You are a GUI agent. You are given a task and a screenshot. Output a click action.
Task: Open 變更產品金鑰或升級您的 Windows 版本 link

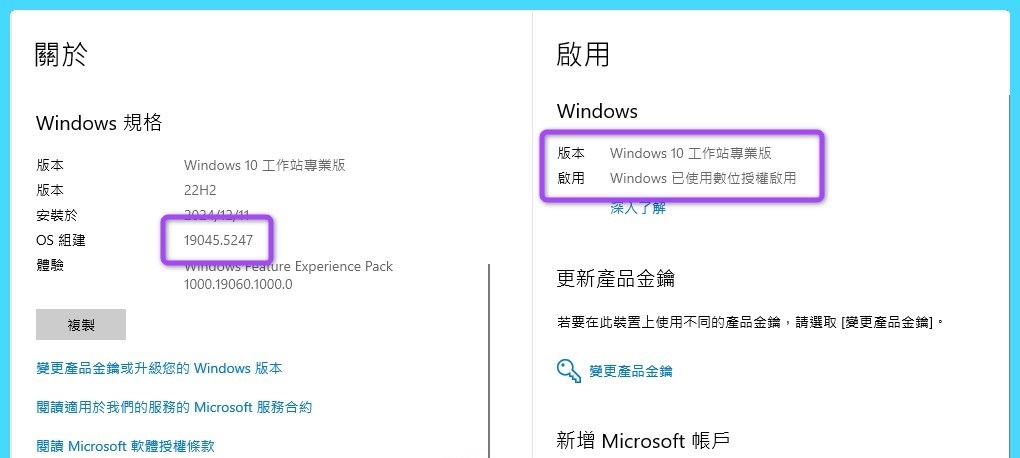pyautogui.click(x=159, y=368)
